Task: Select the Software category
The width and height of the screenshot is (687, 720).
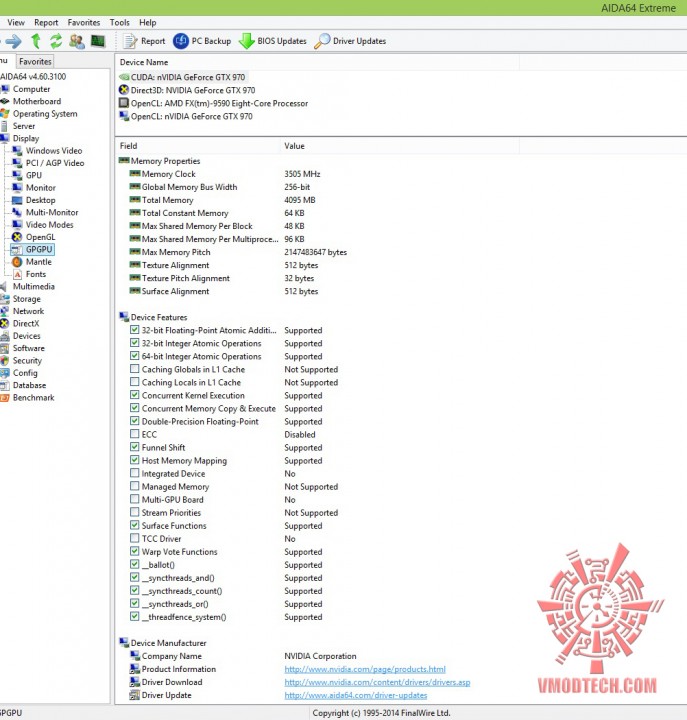Action: [28, 349]
